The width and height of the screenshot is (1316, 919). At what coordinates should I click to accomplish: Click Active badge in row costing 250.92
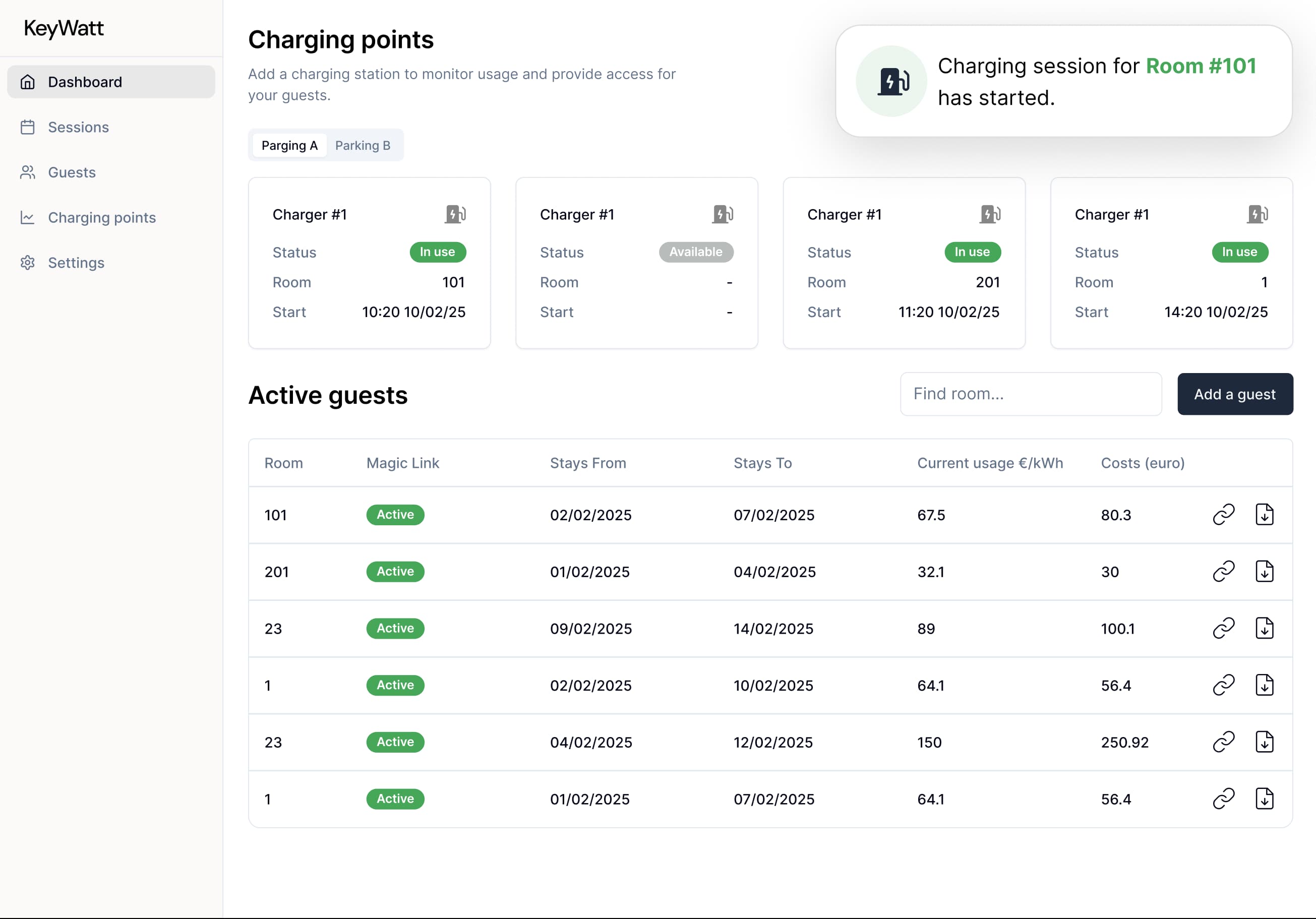pyautogui.click(x=395, y=742)
